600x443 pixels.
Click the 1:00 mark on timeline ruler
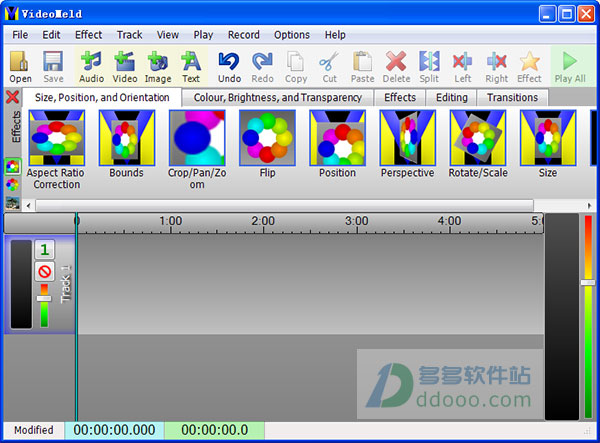pyautogui.click(x=171, y=221)
